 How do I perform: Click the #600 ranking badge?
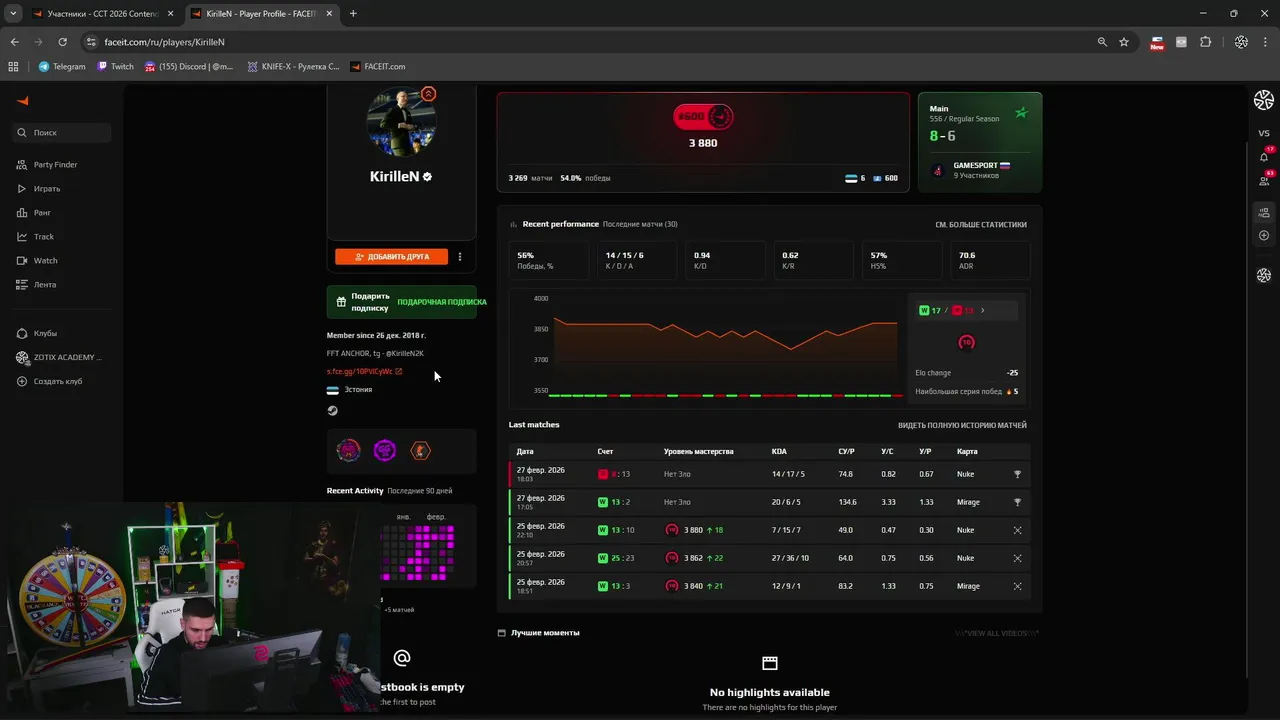703,117
